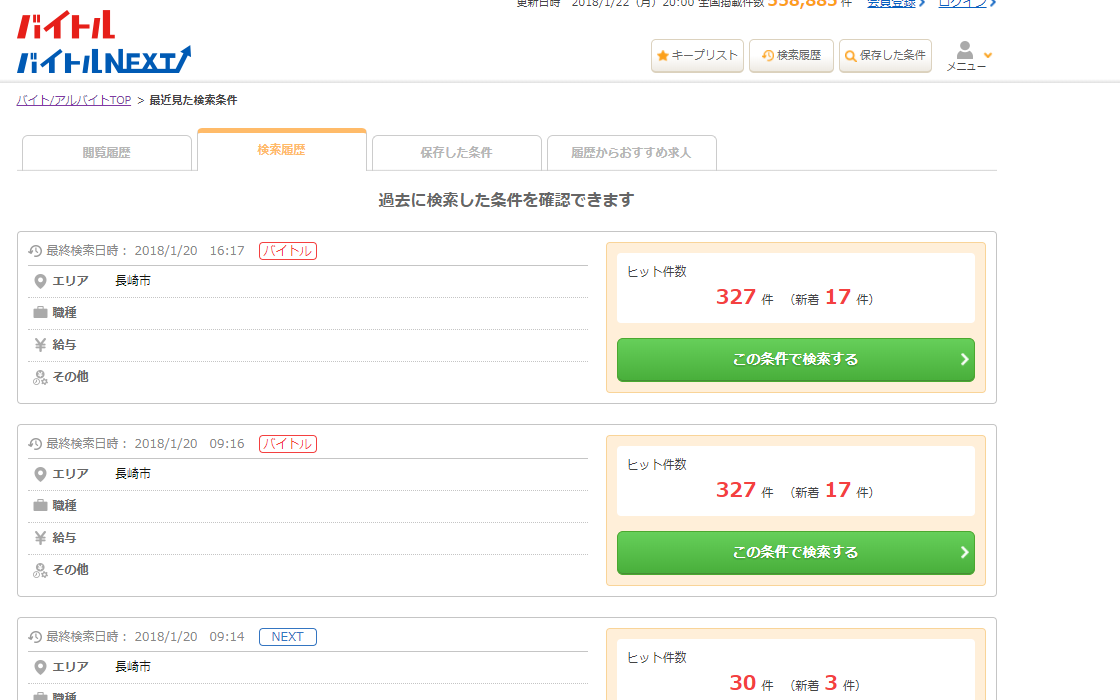Click the briefcase icon in first 職種 row
Screen dimensions: 1120x700
pos(40,313)
